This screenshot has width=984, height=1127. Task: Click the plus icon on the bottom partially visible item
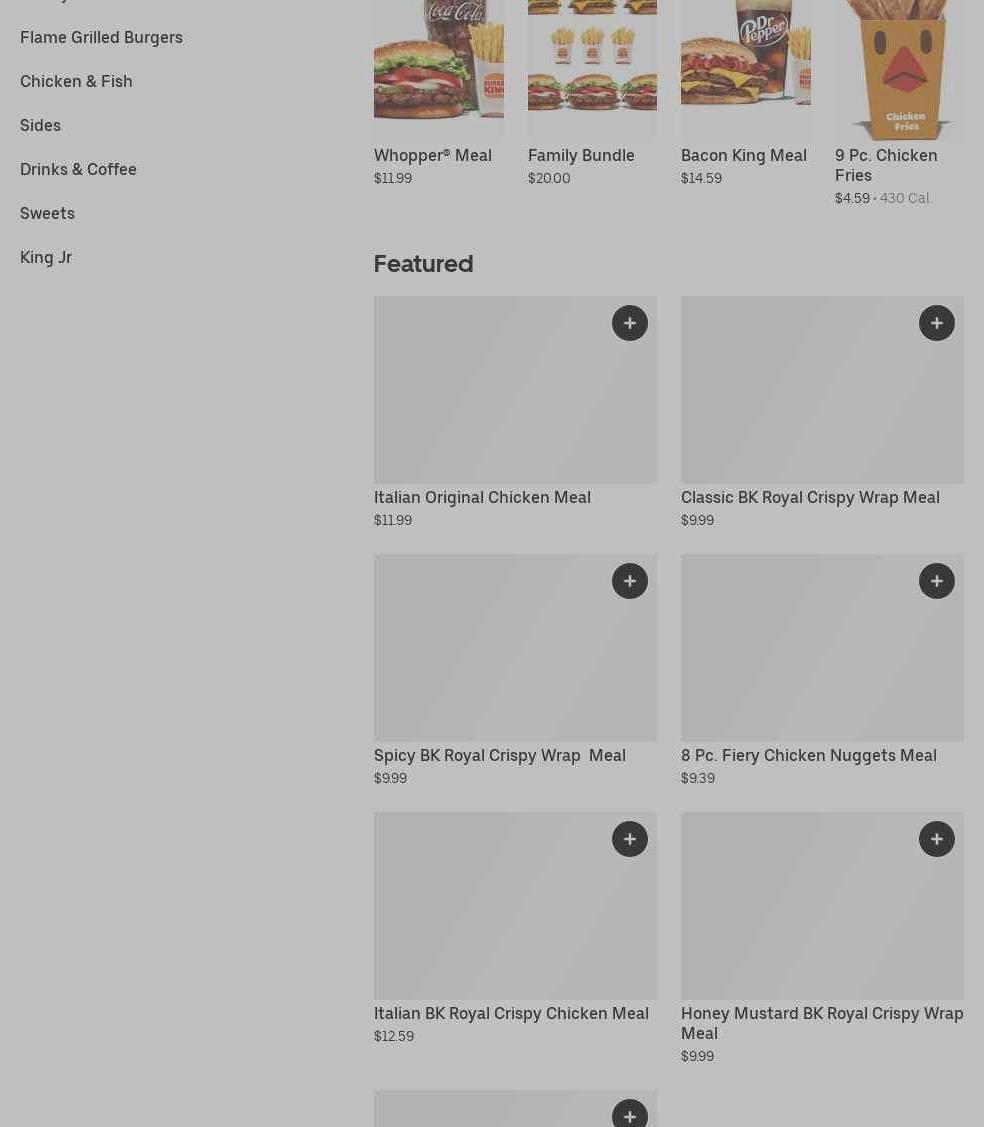[630, 1114]
